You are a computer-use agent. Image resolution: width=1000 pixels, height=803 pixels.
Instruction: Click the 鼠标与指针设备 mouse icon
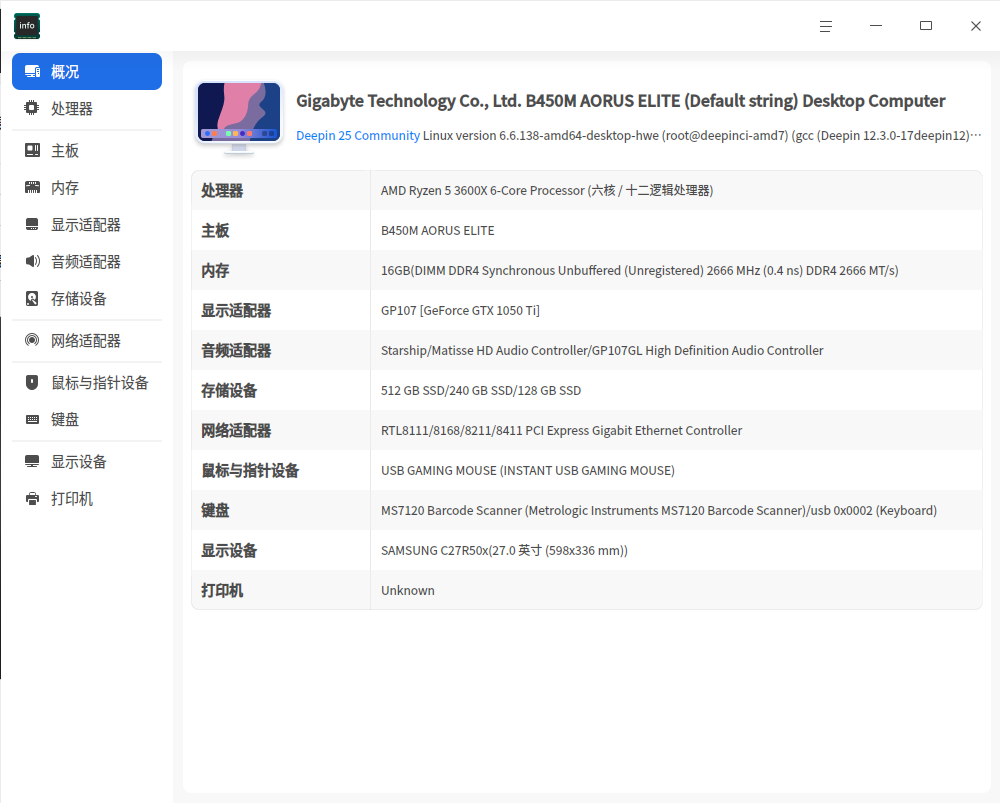[x=32, y=383]
